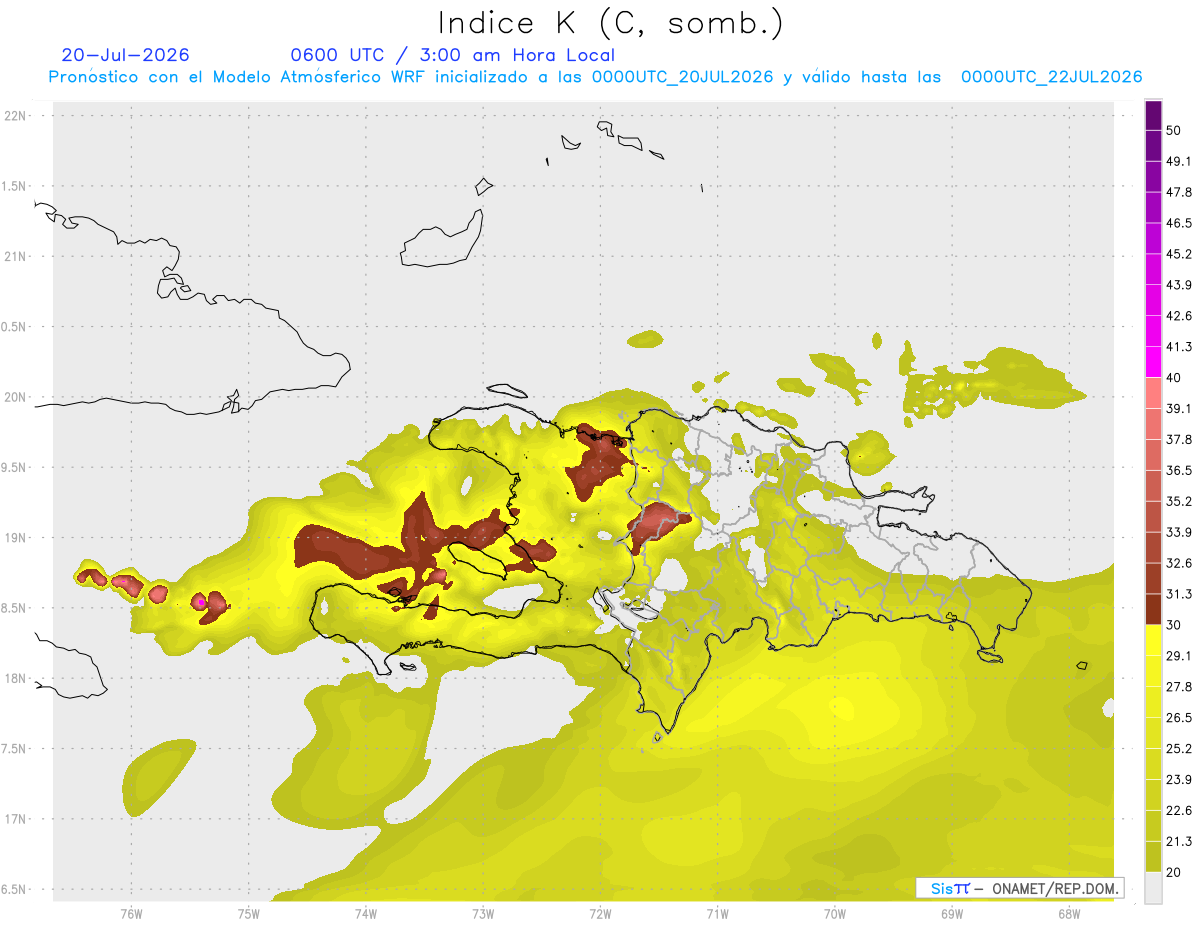The width and height of the screenshot is (1200, 927).
Task: Click the "76W" longitude label
Action: [131, 914]
